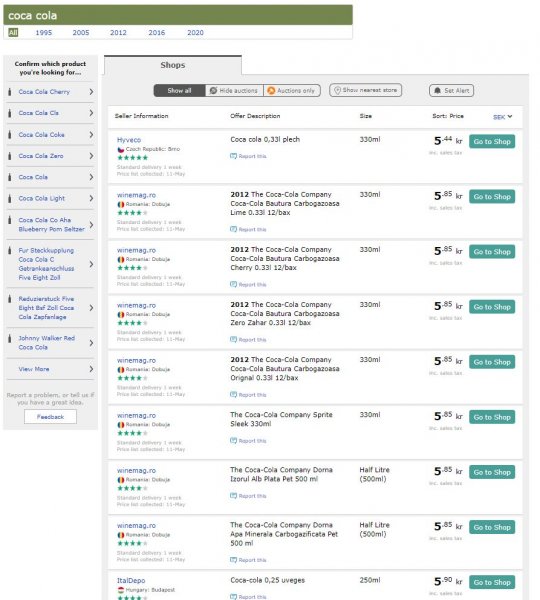Image resolution: width=540 pixels, height=600 pixels.
Task: Click the 250ml size value
Action: (370, 580)
